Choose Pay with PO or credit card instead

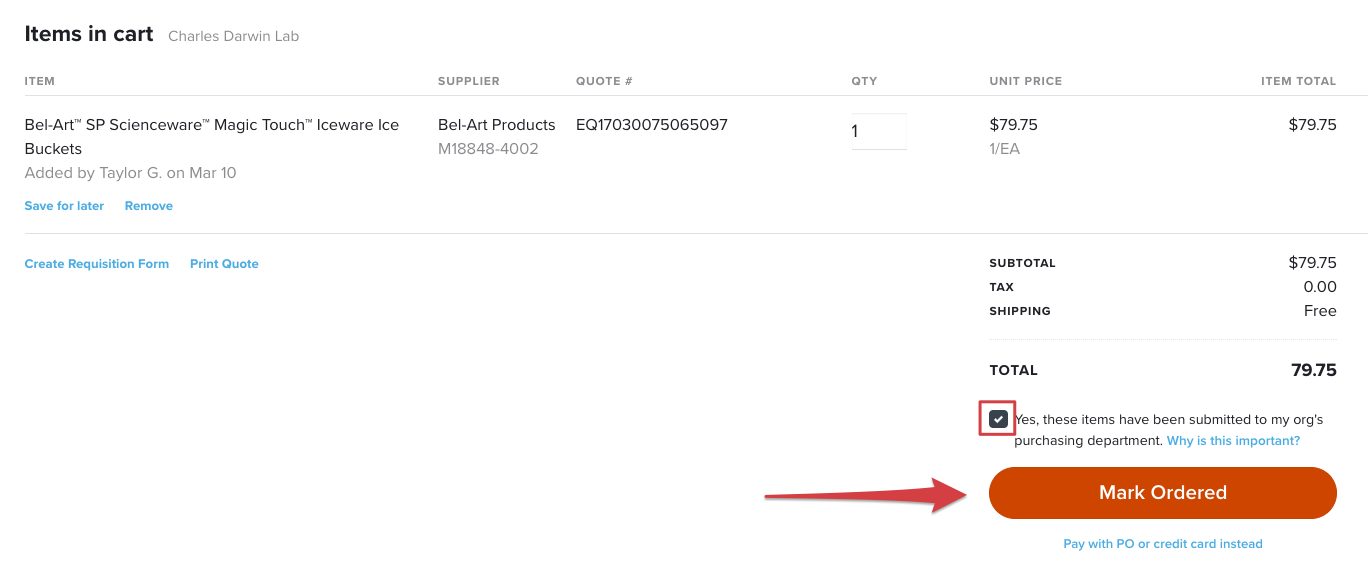pyautogui.click(x=1161, y=543)
